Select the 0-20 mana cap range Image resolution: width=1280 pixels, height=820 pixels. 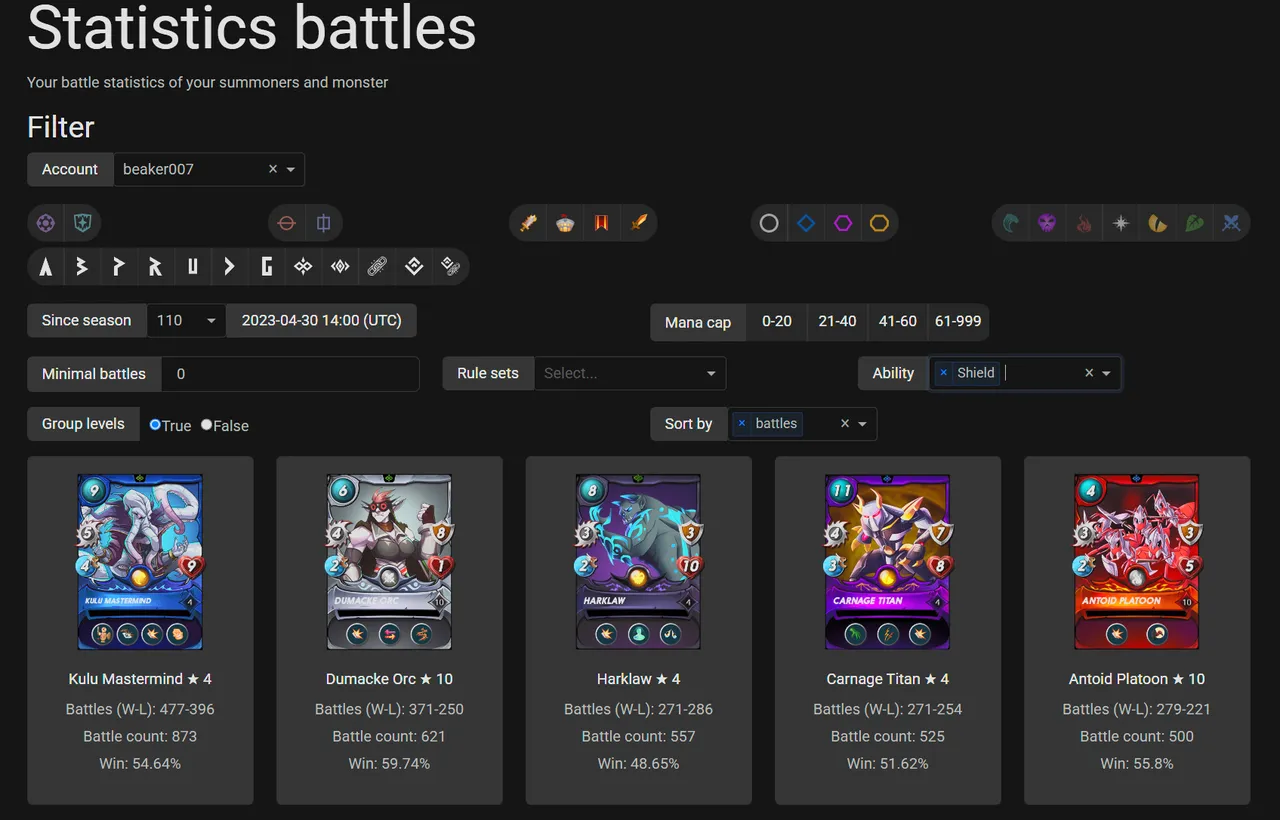point(777,322)
